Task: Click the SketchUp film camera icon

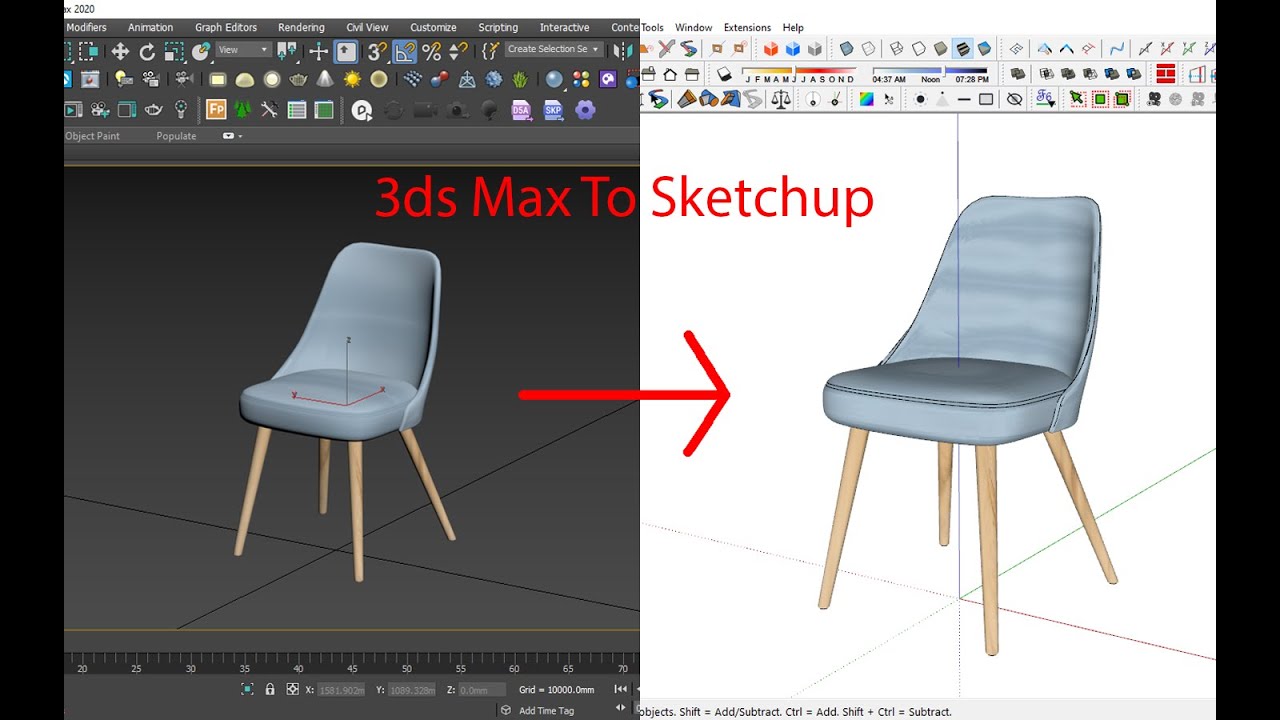Action: click(x=1153, y=99)
